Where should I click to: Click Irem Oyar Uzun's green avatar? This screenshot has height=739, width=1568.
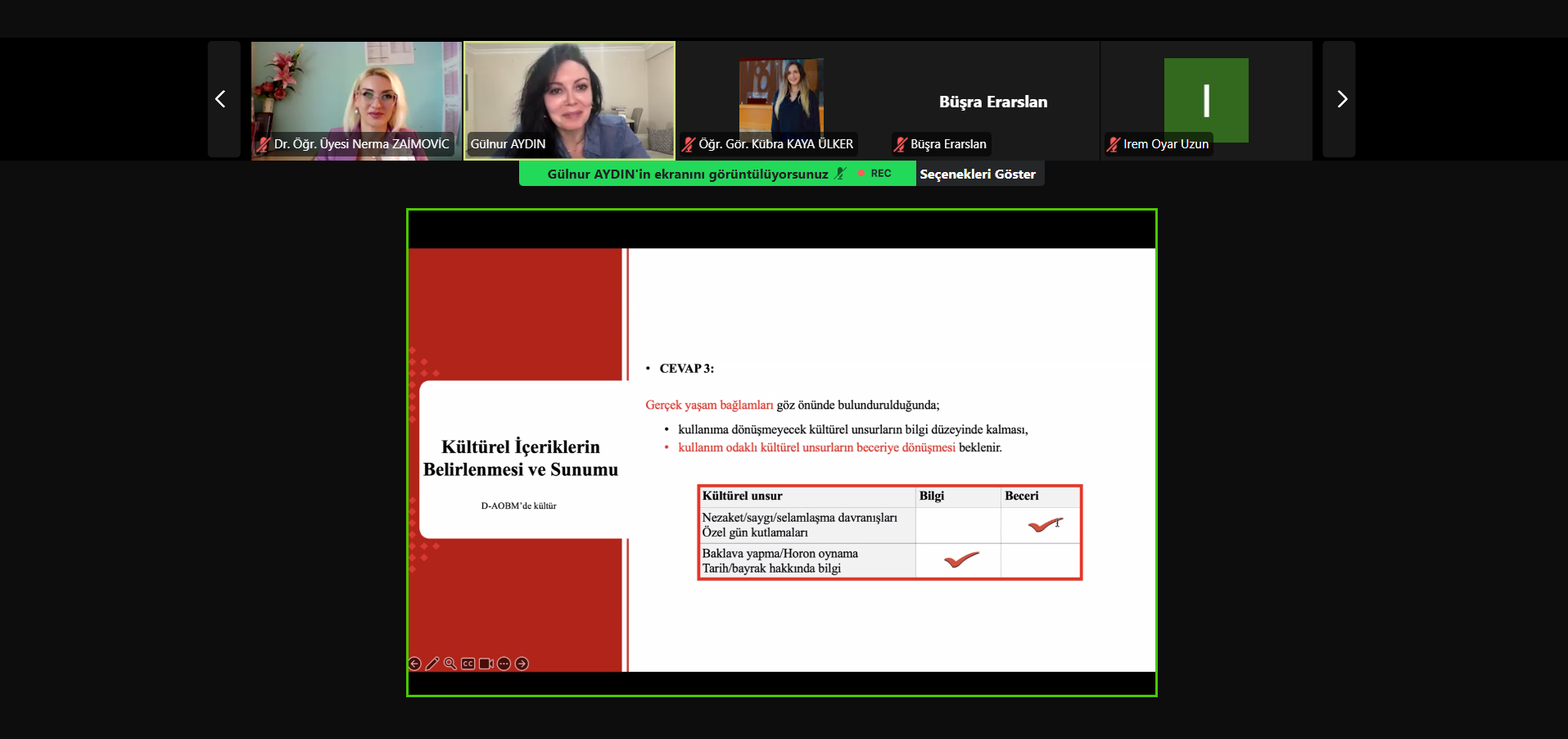pyautogui.click(x=1206, y=100)
